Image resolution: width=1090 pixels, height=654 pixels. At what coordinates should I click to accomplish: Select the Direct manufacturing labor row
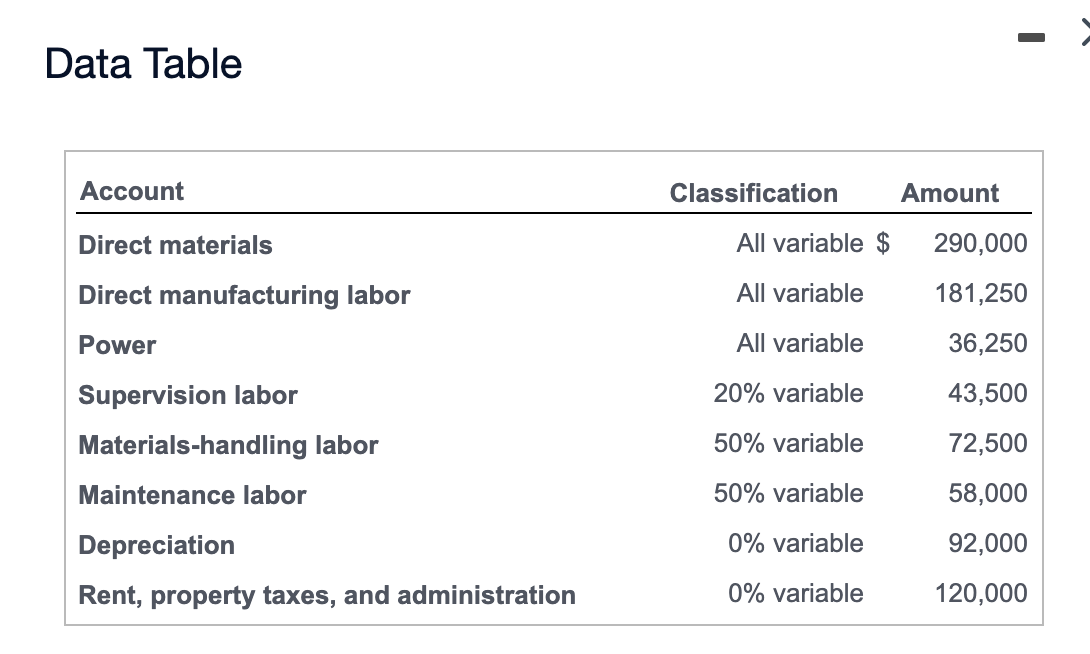tap(244, 295)
